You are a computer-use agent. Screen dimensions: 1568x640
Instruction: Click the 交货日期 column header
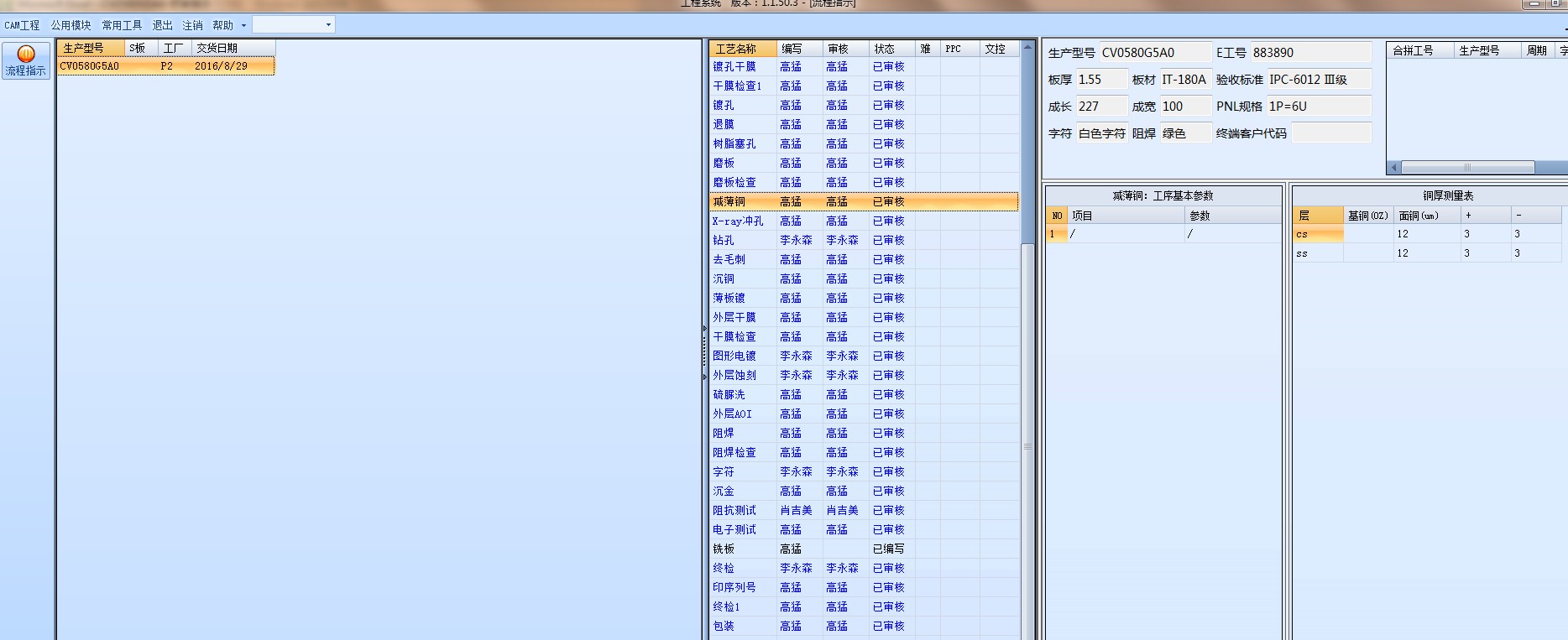coord(233,48)
